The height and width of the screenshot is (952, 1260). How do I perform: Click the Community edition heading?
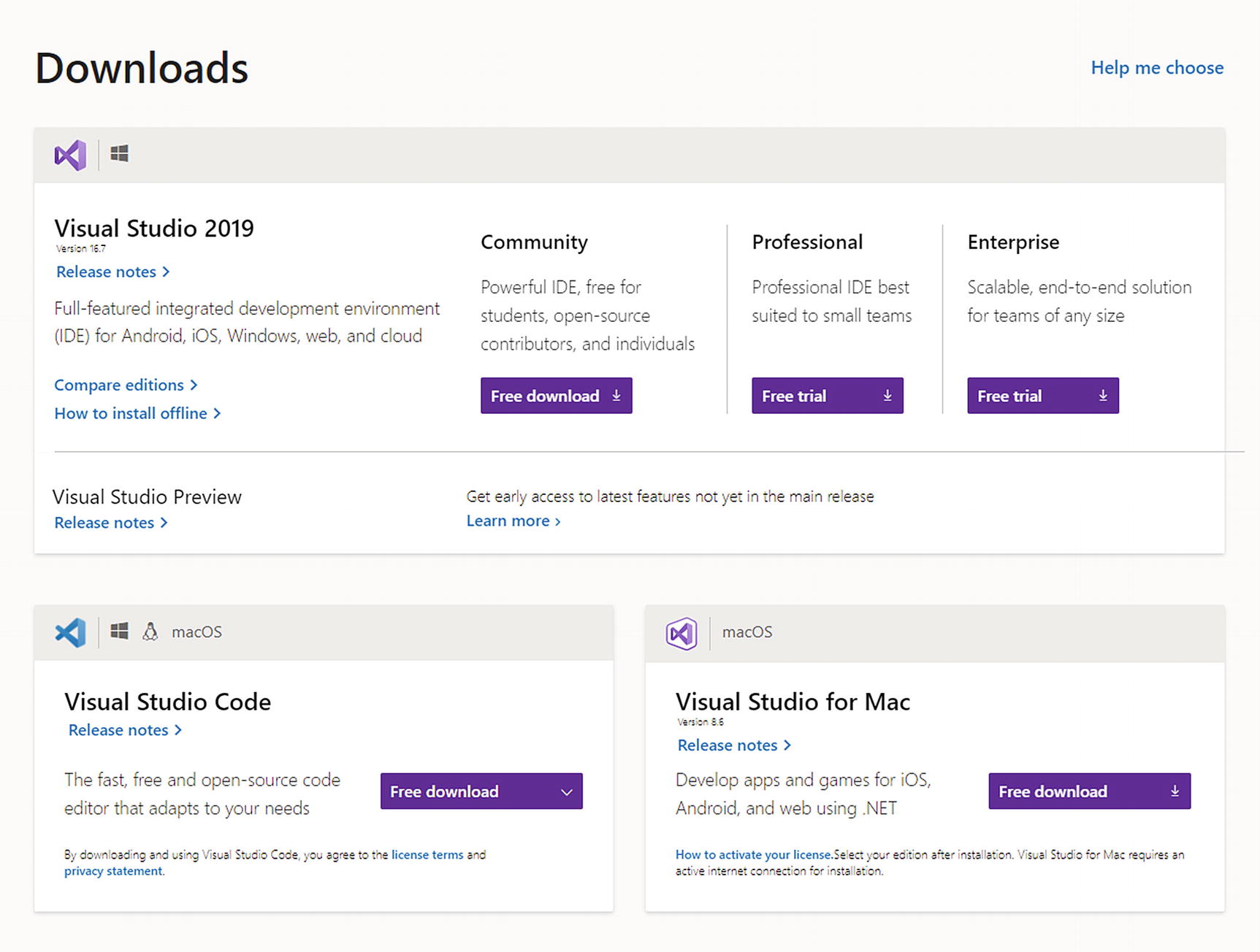tap(534, 242)
